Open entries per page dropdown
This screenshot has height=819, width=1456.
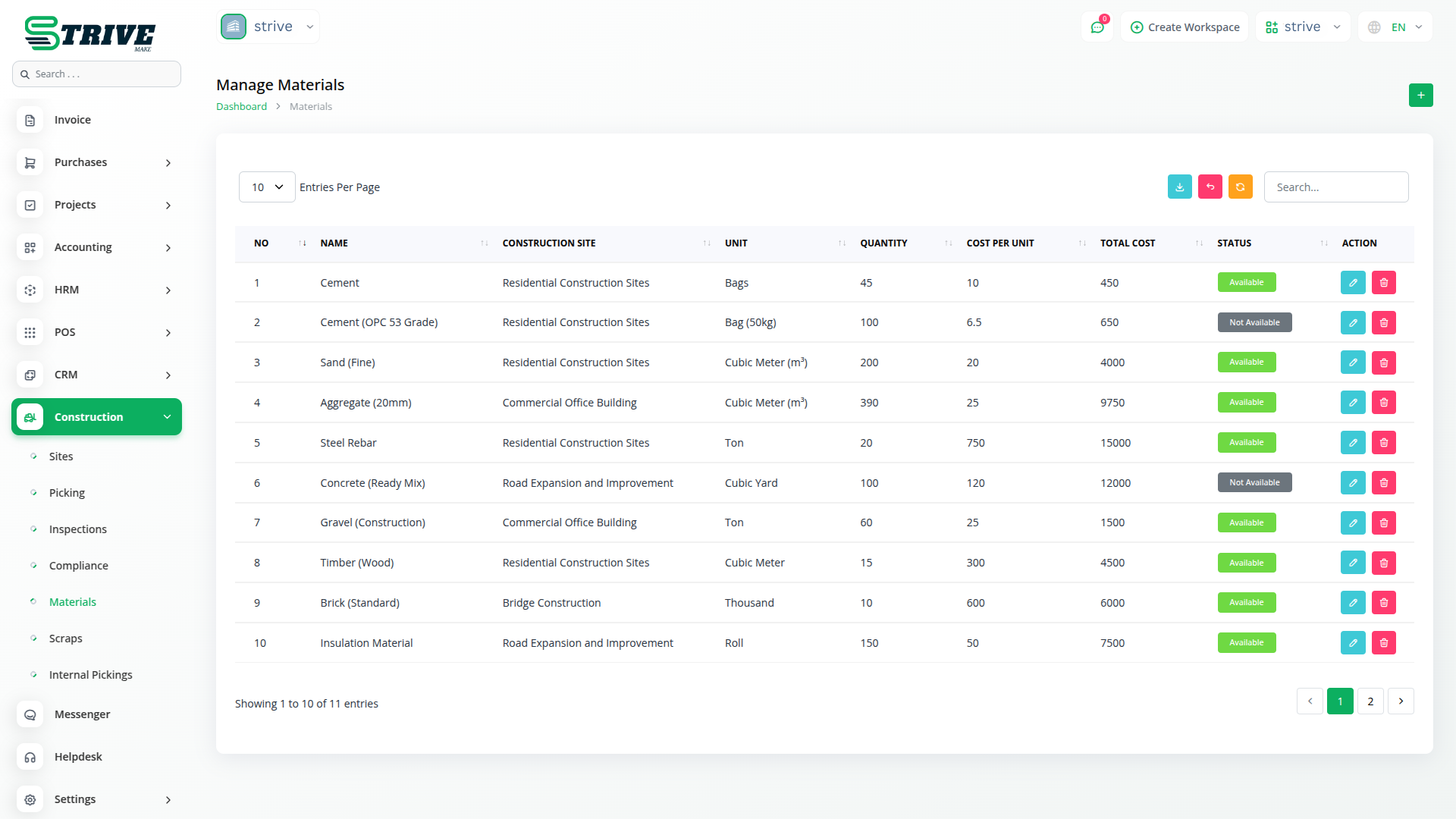click(267, 187)
